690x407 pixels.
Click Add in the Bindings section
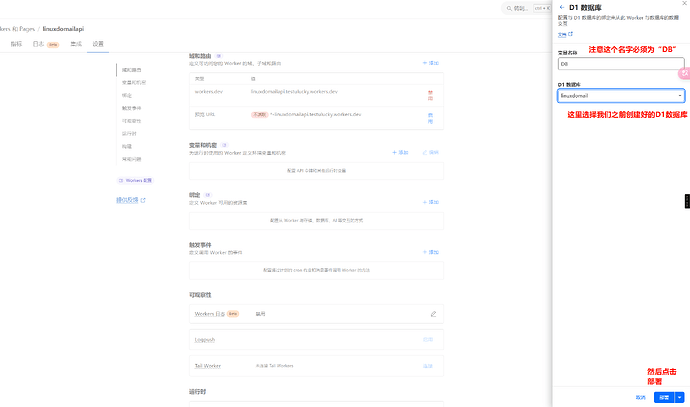click(x=431, y=202)
